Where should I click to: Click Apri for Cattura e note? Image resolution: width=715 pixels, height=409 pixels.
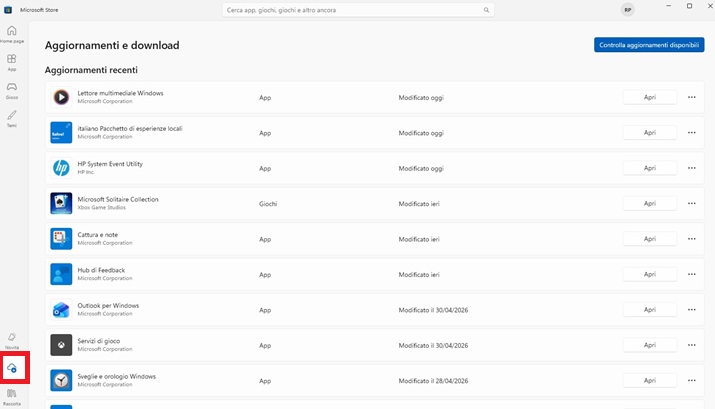tap(650, 239)
